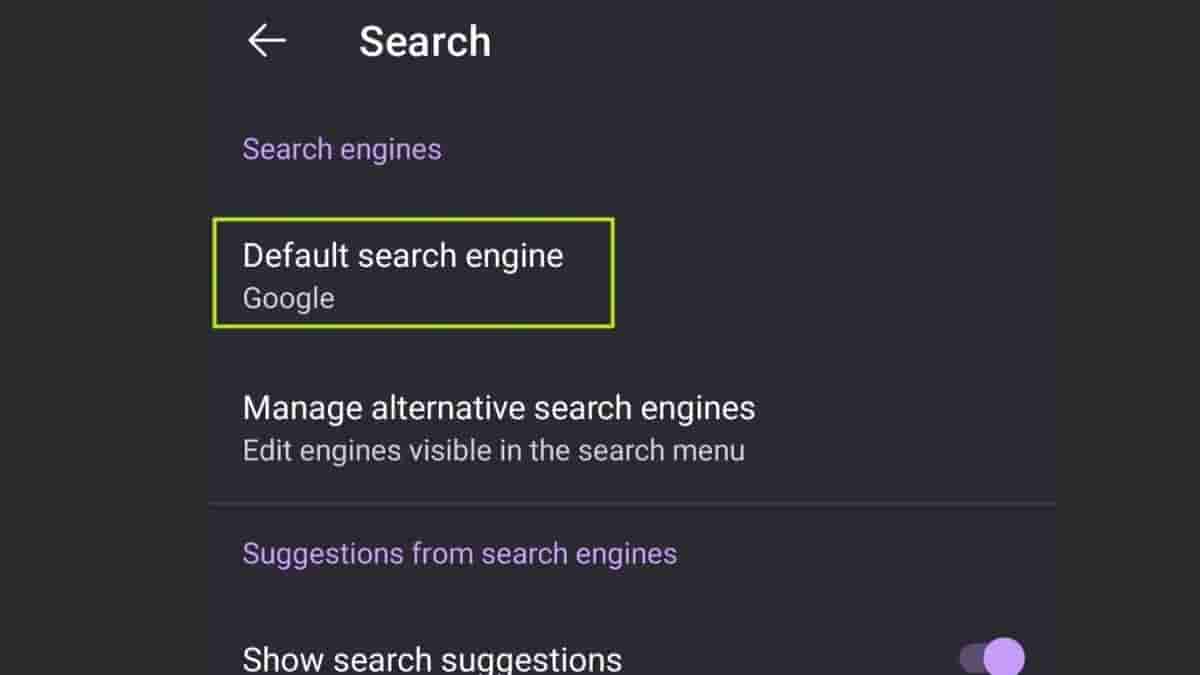Click the horizontal divider above Suggestions
The image size is (1200, 675).
tap(632, 503)
